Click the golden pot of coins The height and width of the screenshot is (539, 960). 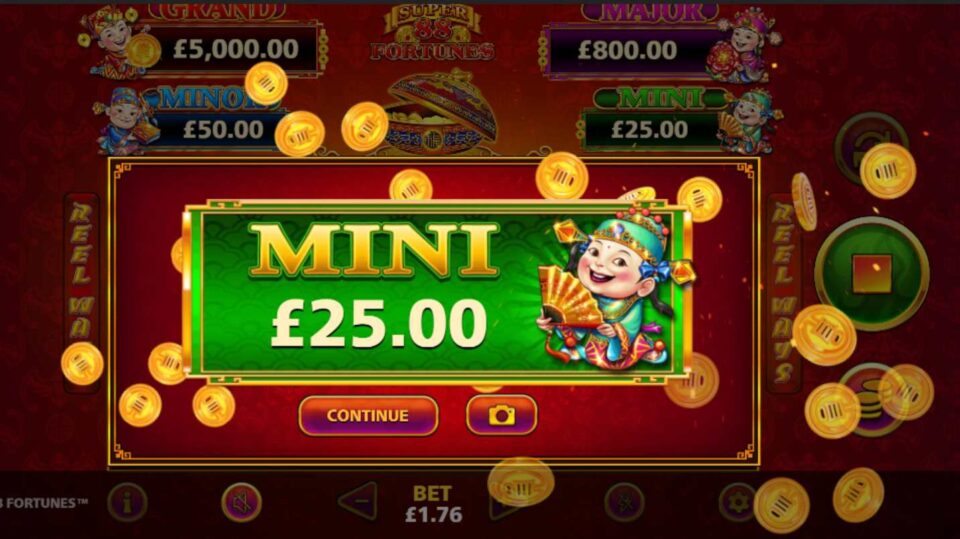[438, 112]
